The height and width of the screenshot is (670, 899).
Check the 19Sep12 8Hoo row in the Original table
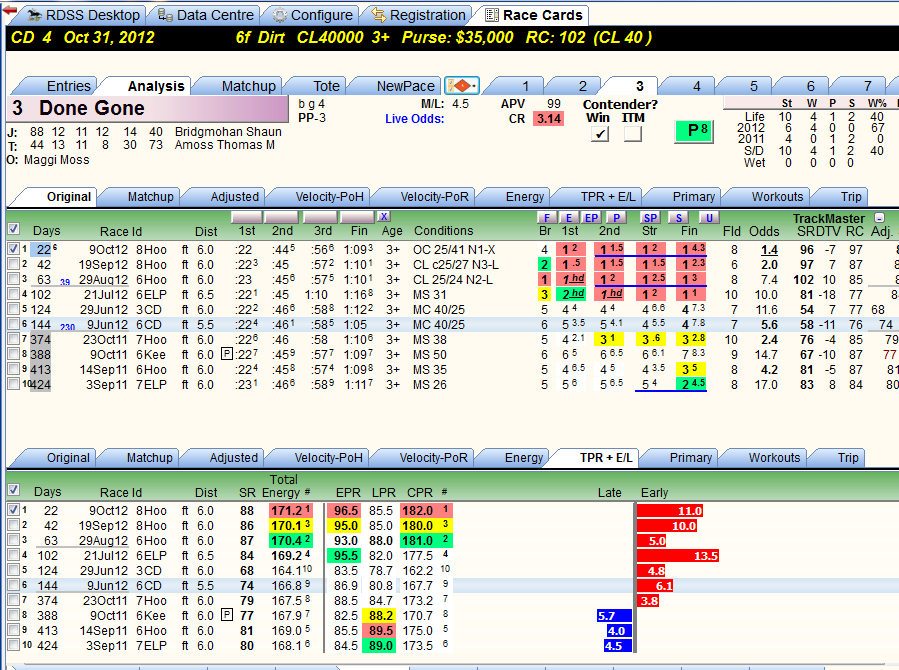coord(14,265)
